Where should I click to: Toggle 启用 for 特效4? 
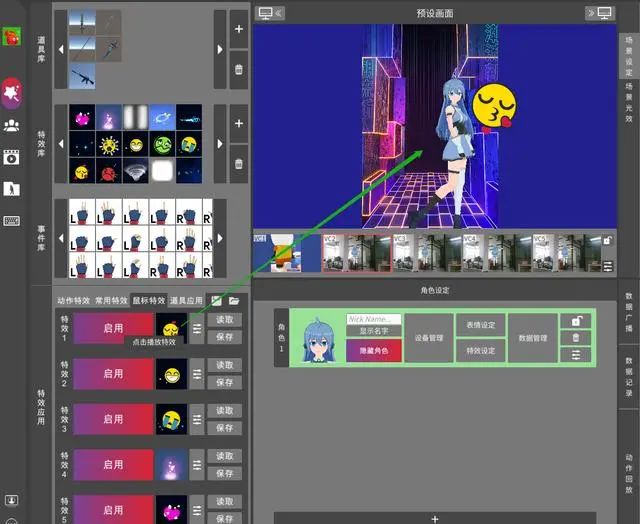(113, 464)
